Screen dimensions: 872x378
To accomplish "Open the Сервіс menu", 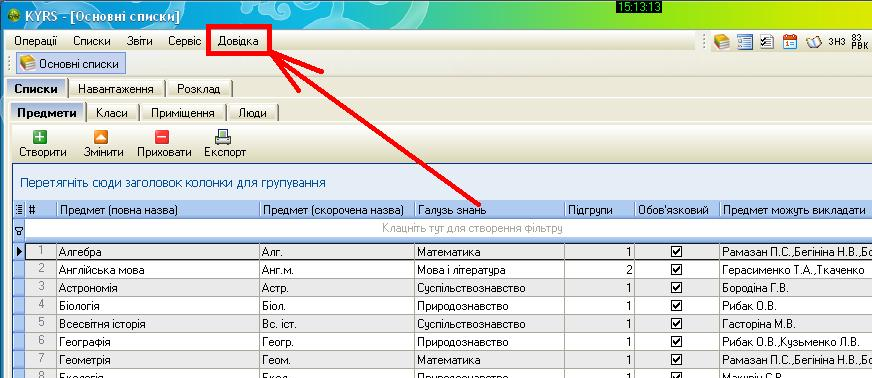I will 184,41.
